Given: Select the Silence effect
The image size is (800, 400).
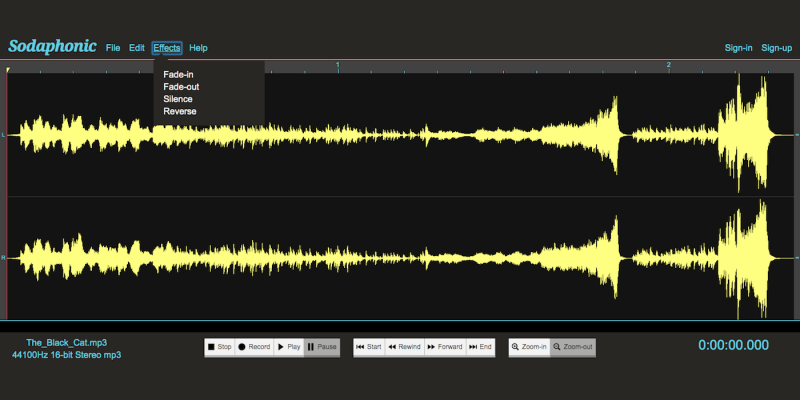Looking at the screenshot, I should (178, 99).
